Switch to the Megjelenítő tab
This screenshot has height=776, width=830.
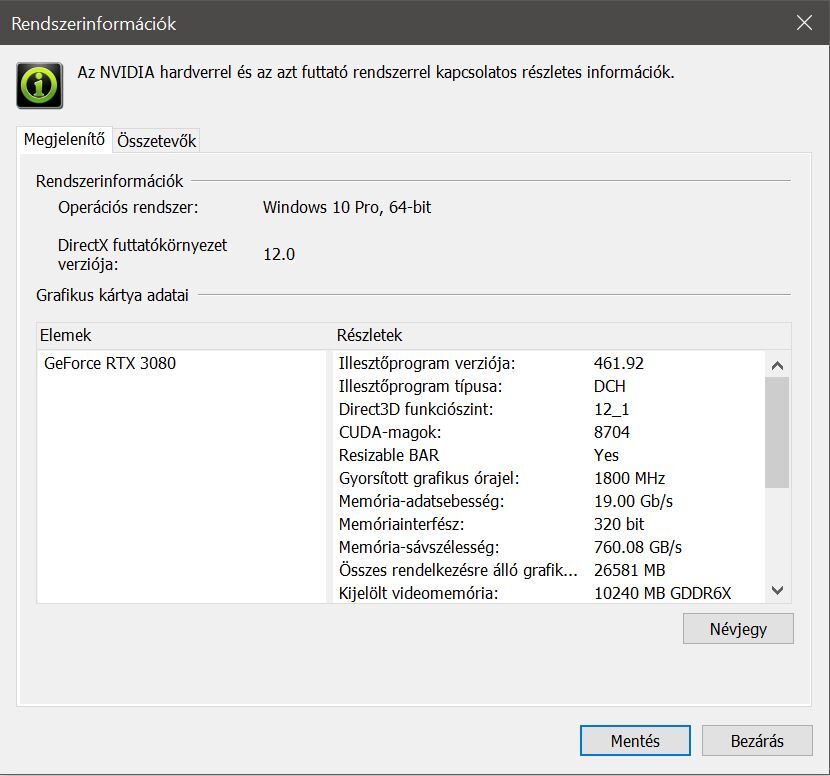tap(65, 140)
